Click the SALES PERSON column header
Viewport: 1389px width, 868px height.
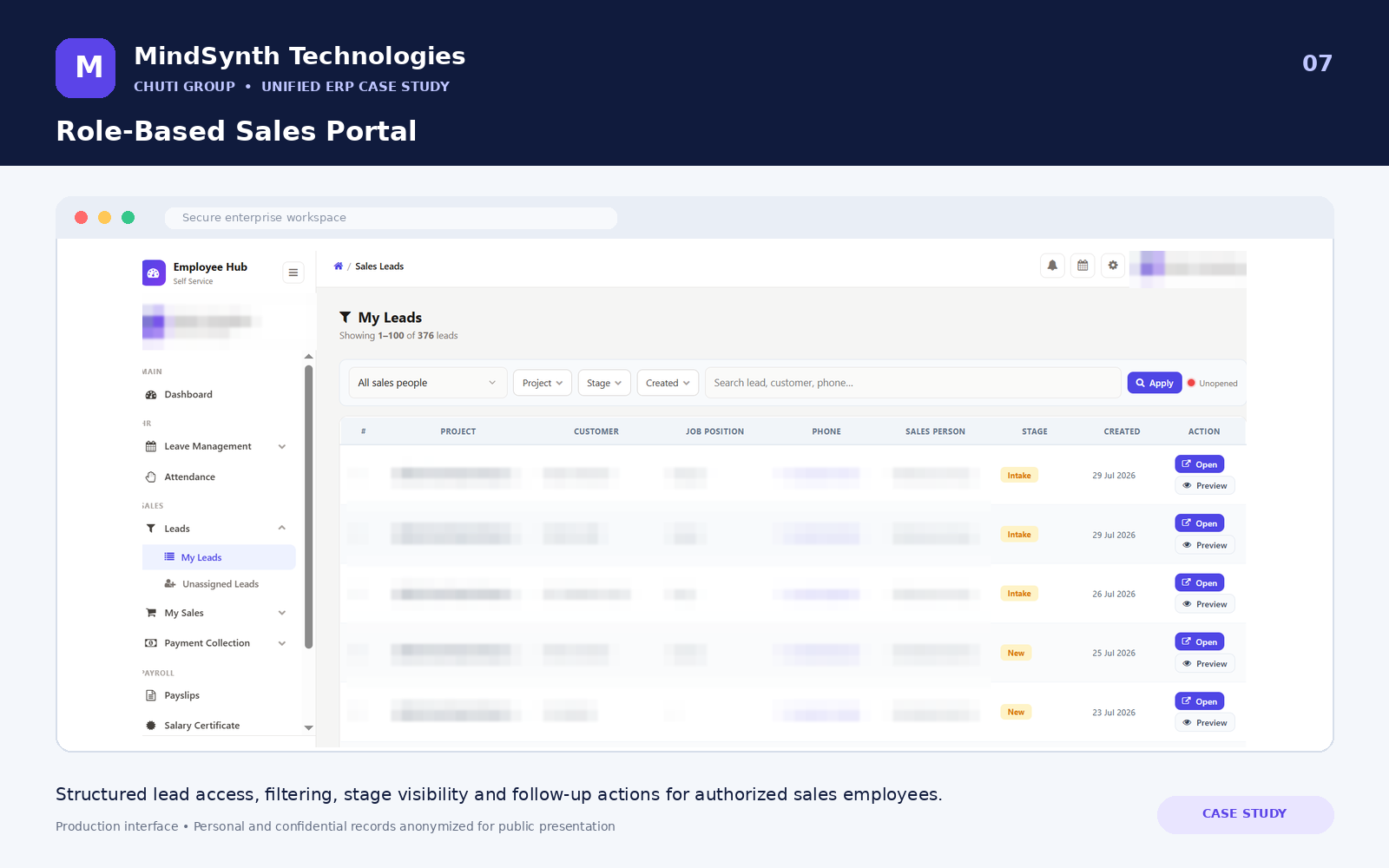point(935,431)
